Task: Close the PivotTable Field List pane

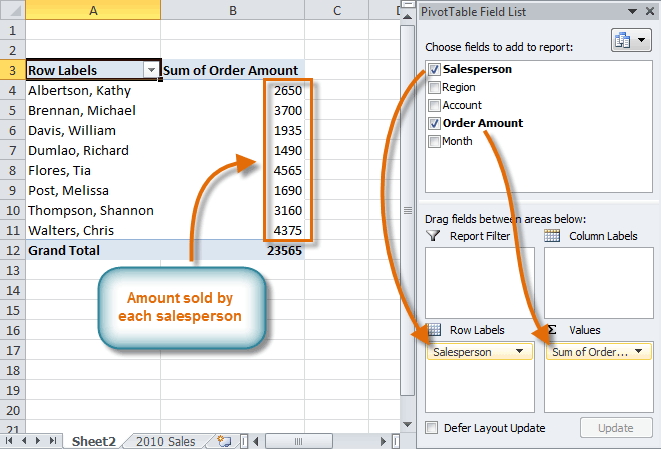Action: coord(647,12)
